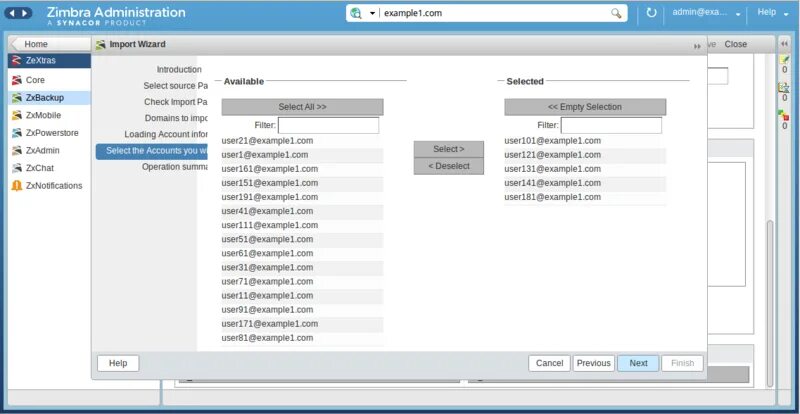Viewport: 800px width, 414px height.
Task: Select user101@example1.com in Selected list
Action: click(x=585, y=141)
